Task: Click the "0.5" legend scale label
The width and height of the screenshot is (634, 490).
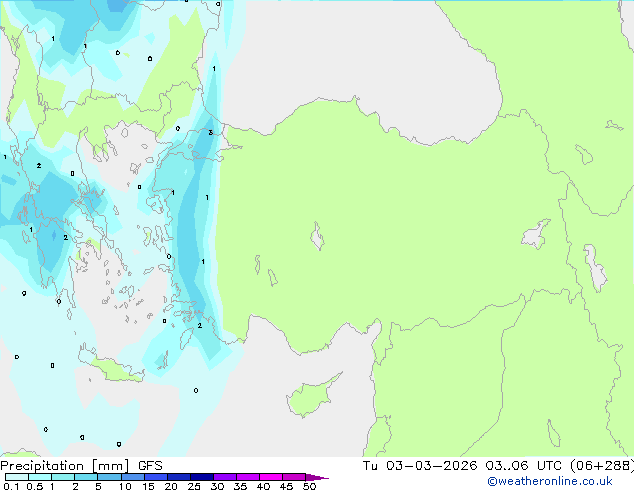Action: coord(34,486)
